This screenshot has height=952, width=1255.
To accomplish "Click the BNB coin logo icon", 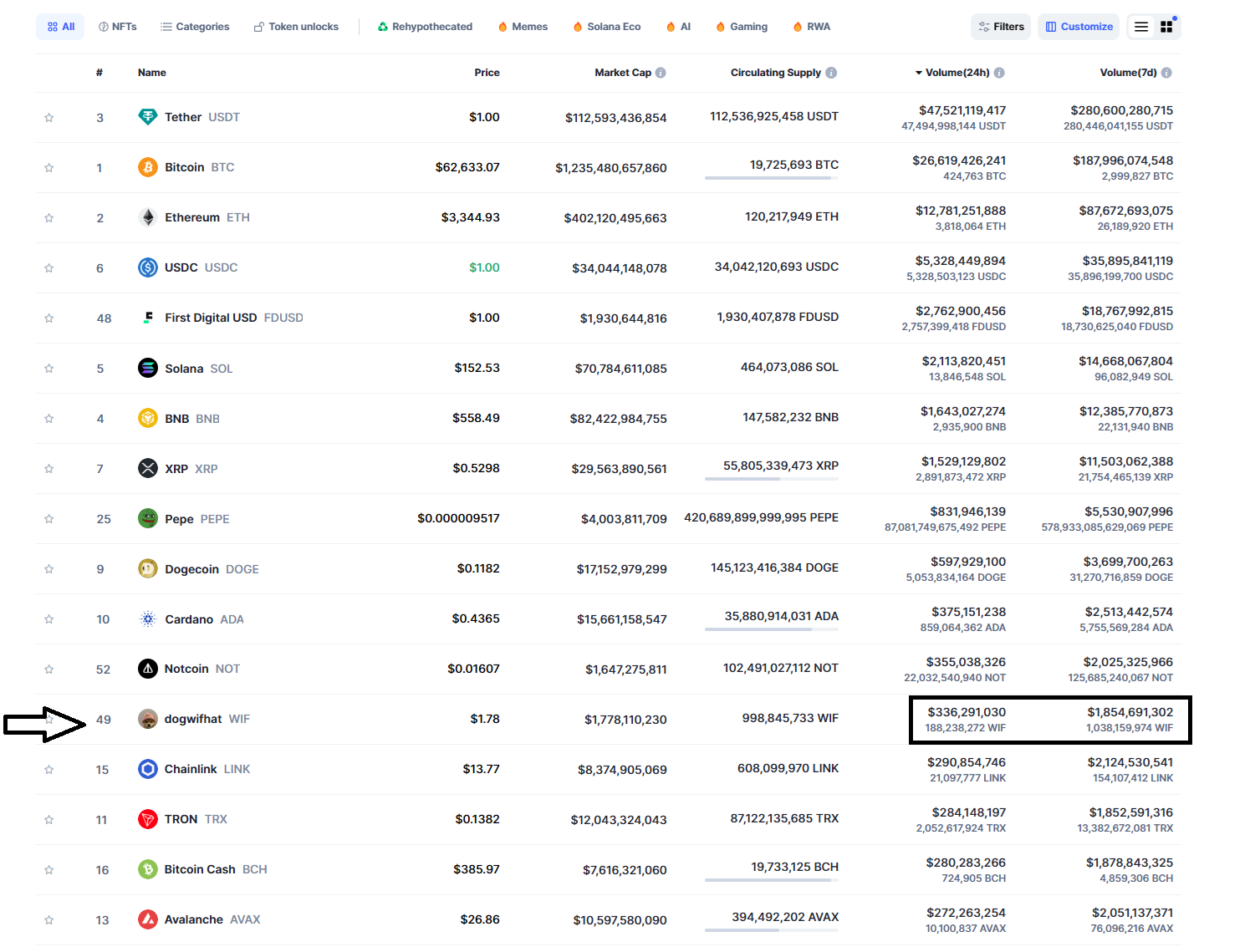I will (148, 418).
